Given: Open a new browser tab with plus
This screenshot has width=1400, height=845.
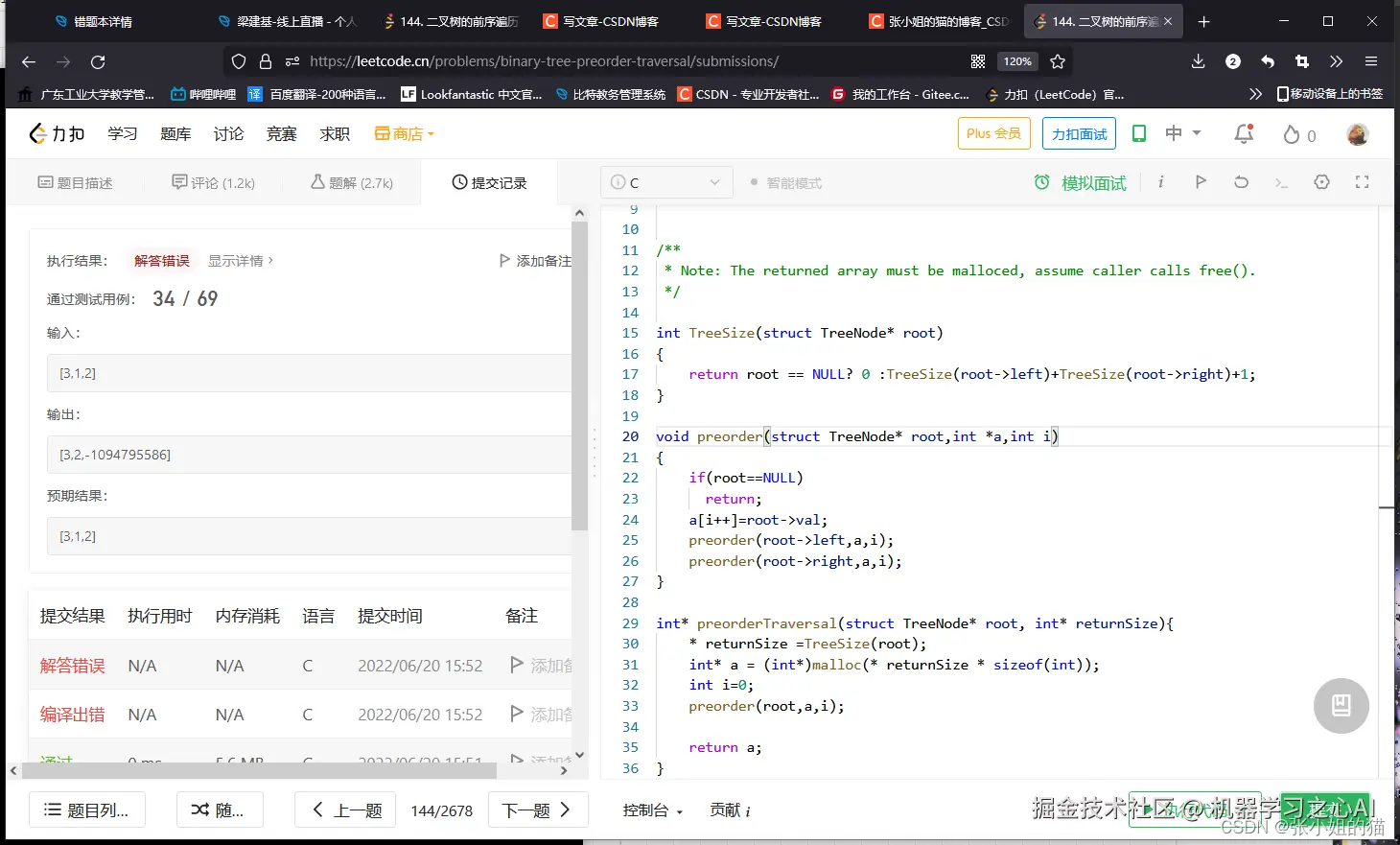Looking at the screenshot, I should 1204,21.
